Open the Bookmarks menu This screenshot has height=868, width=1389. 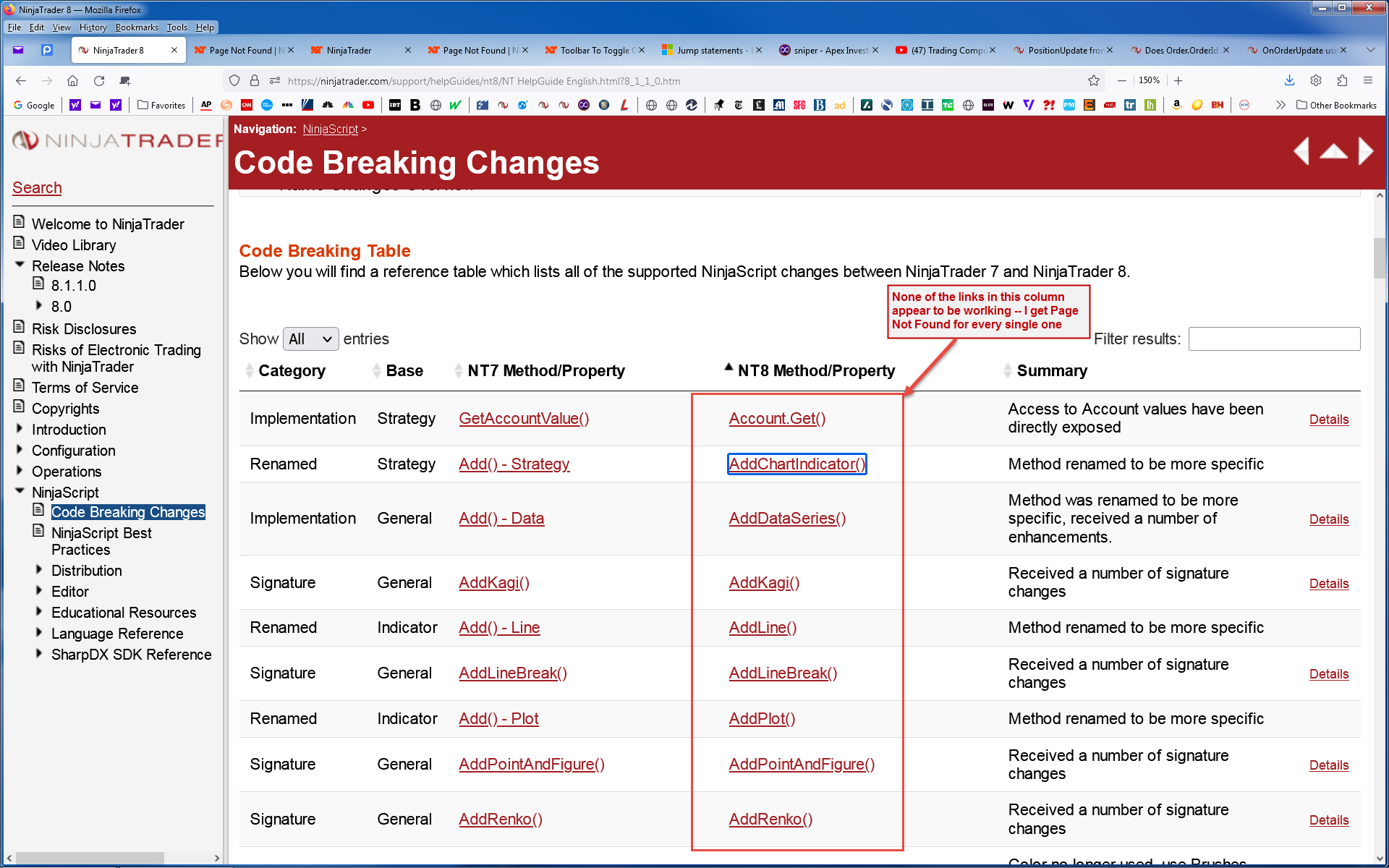136,27
